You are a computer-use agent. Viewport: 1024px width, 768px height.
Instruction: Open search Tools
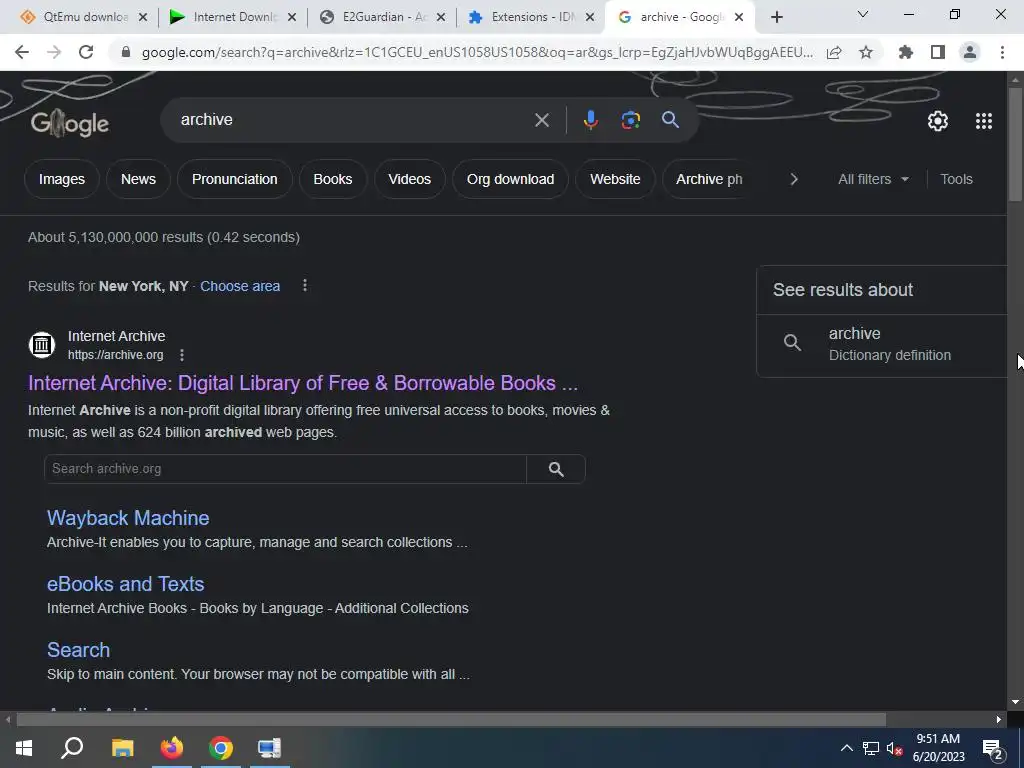coord(956,179)
